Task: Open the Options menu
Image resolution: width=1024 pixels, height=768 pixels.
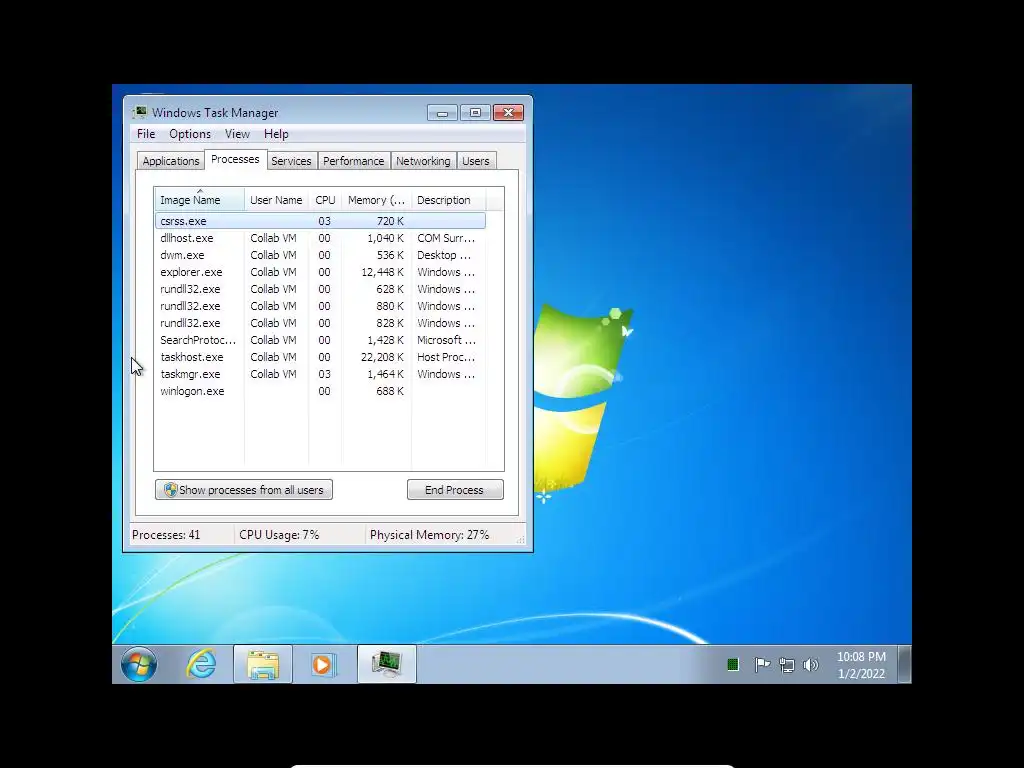Action: pyautogui.click(x=190, y=134)
